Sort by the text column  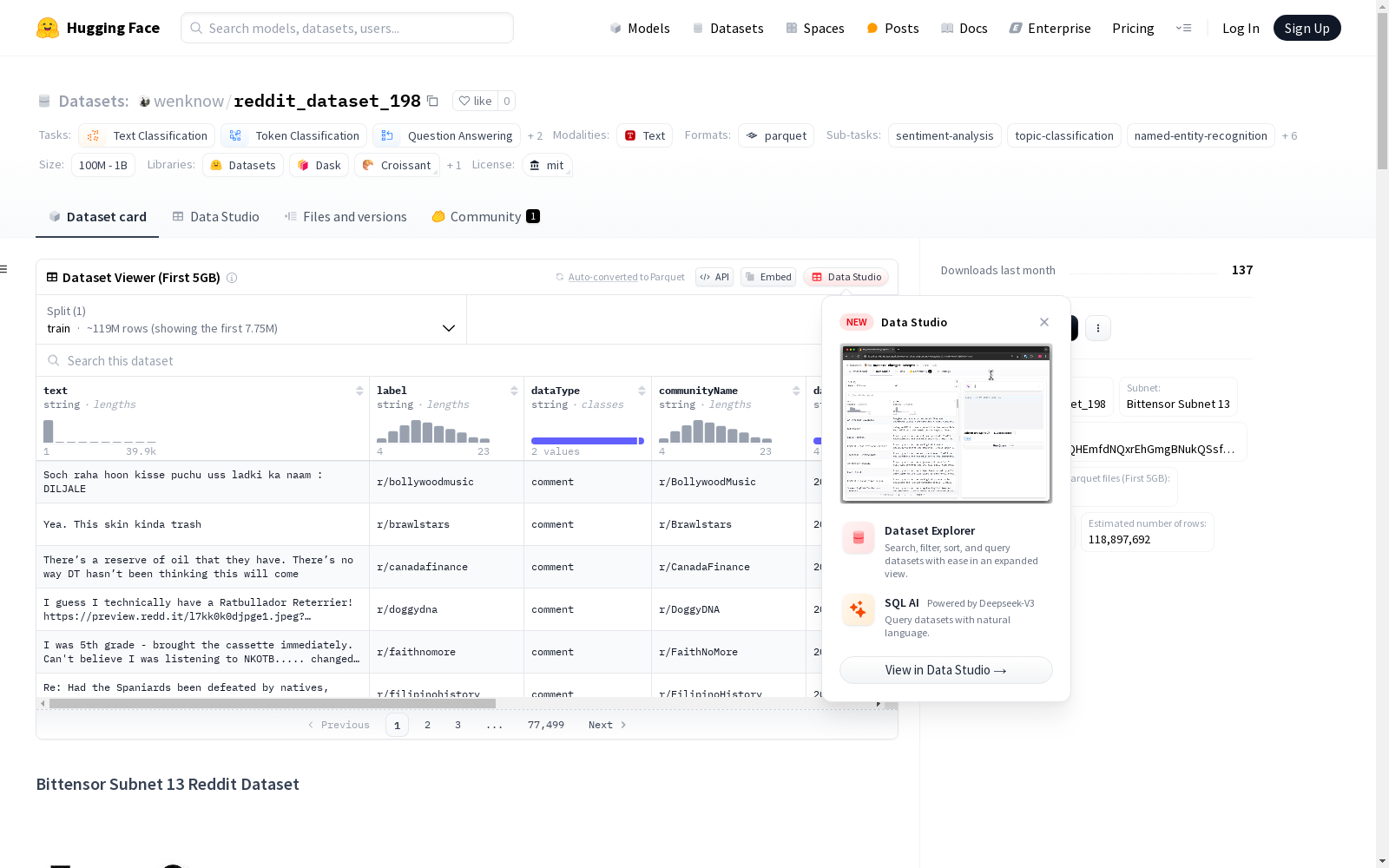pyautogui.click(x=359, y=391)
